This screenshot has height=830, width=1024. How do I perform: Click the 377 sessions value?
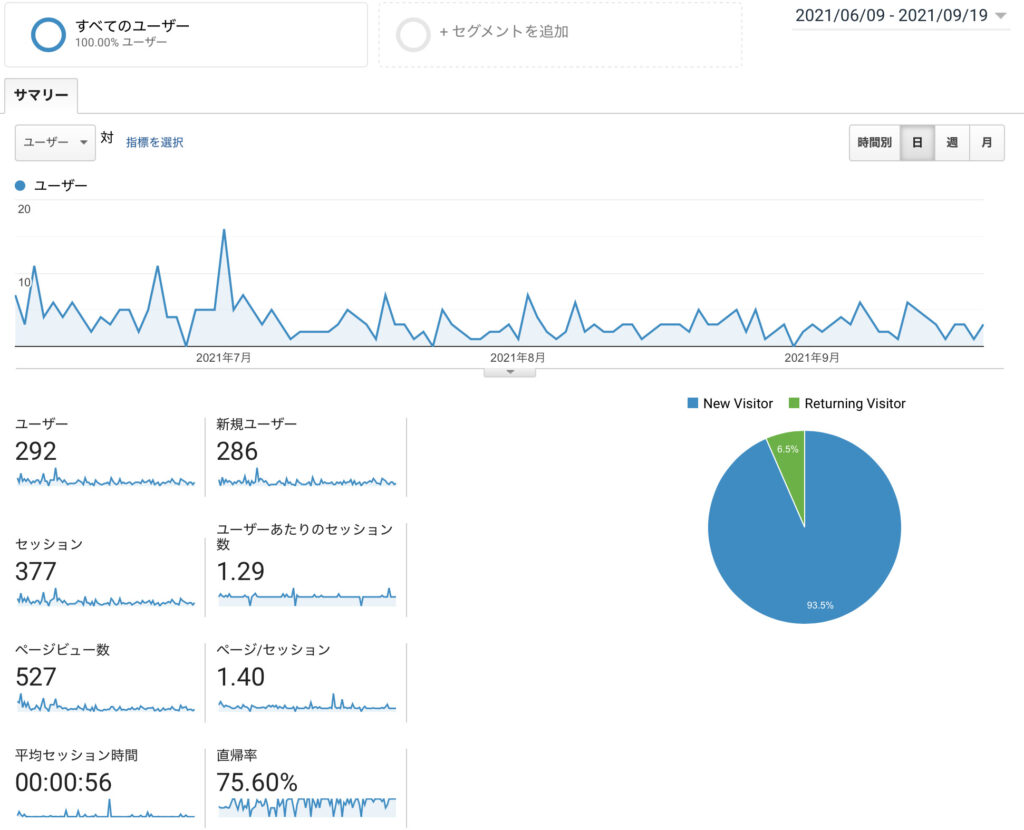click(x=36, y=571)
